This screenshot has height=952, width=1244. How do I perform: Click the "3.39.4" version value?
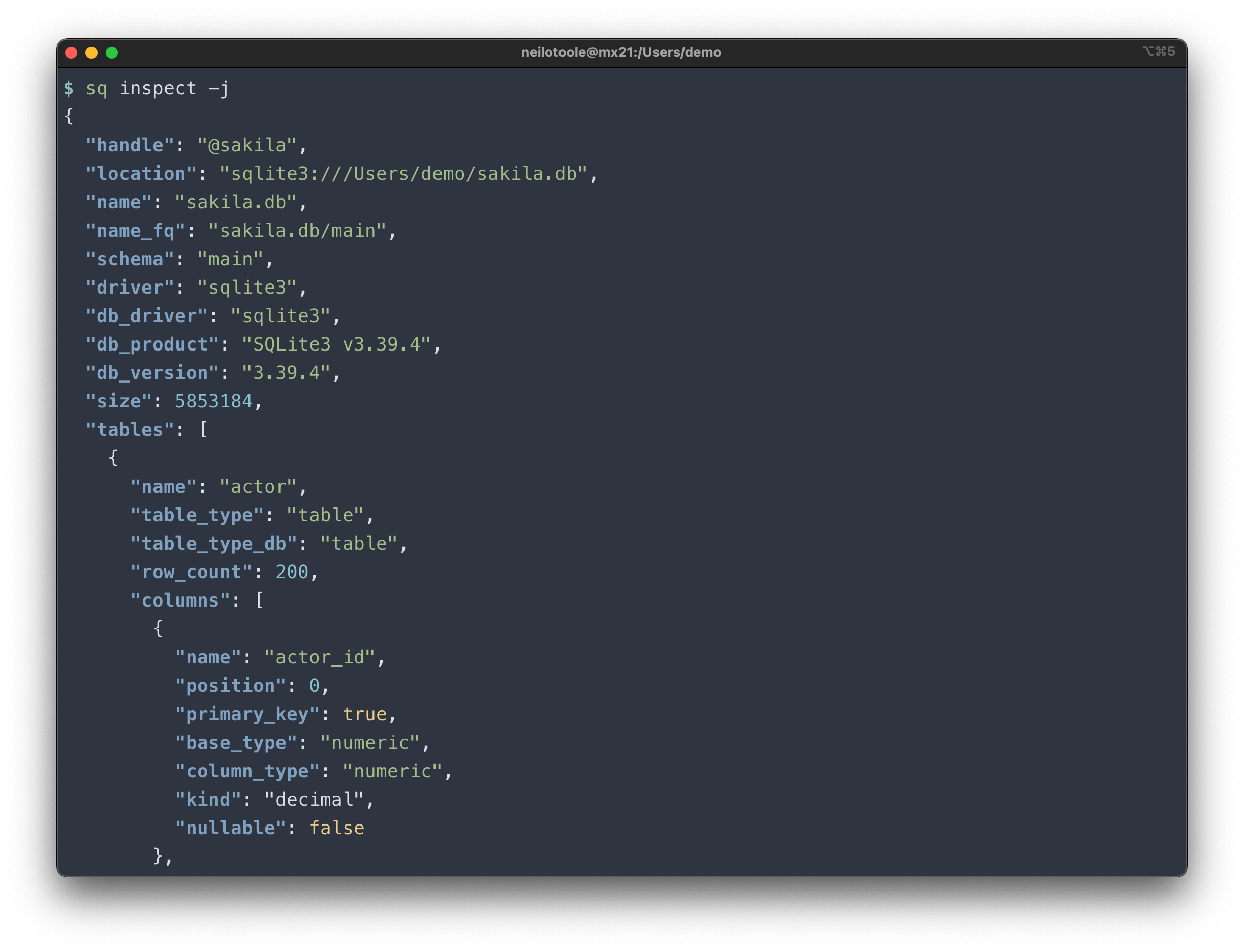pos(286,373)
